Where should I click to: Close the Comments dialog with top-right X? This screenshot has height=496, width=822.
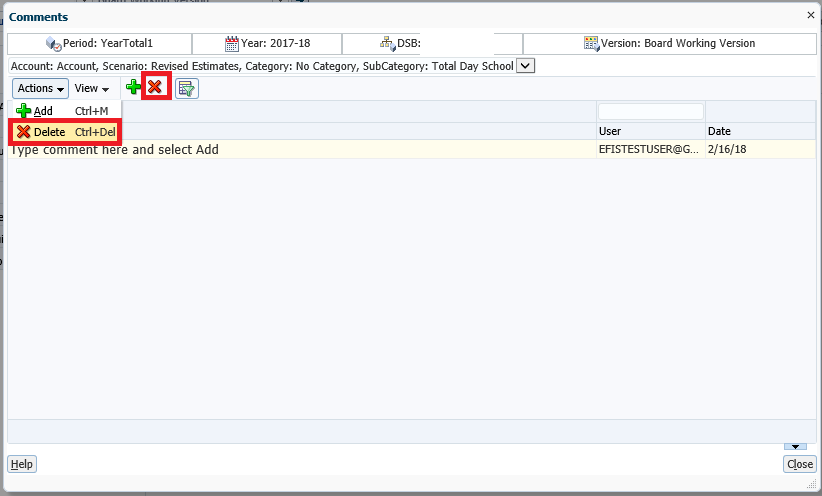click(x=810, y=15)
